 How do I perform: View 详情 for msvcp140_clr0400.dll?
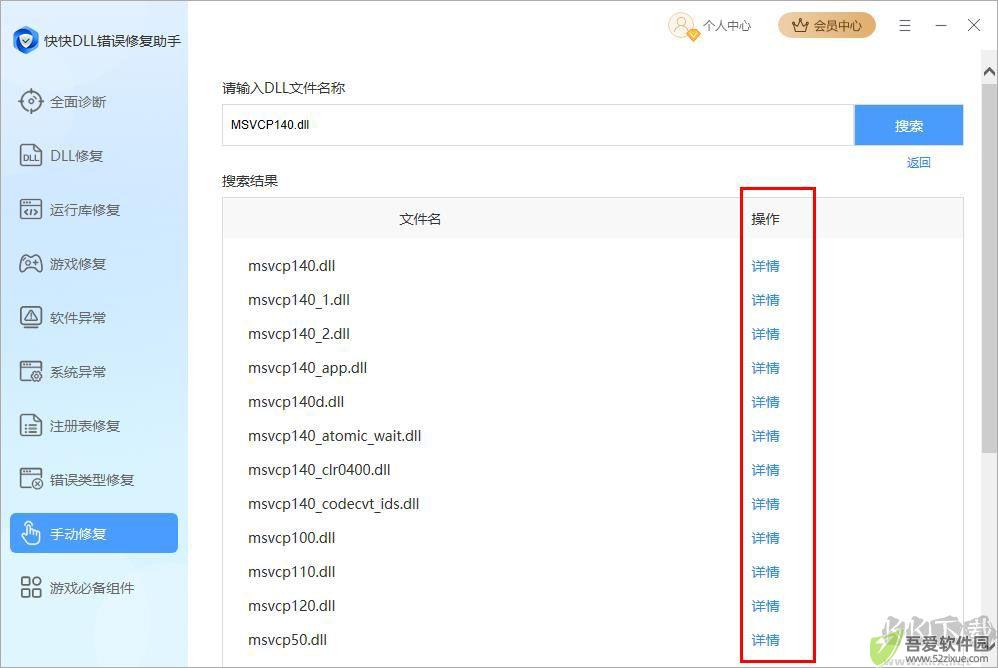(765, 470)
